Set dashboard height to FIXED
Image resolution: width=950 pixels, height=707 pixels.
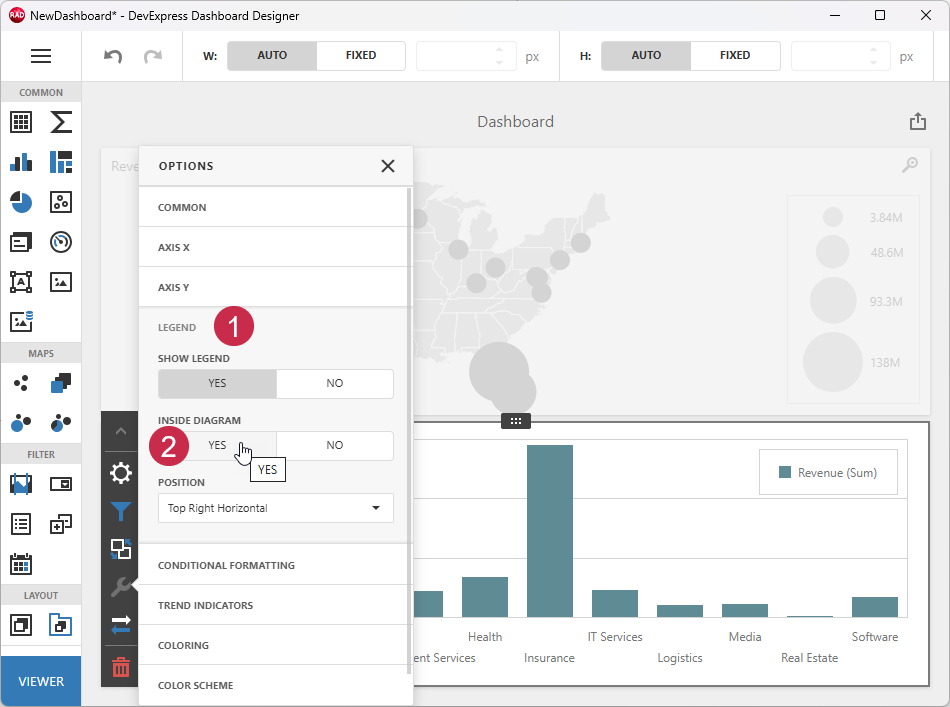(x=735, y=56)
